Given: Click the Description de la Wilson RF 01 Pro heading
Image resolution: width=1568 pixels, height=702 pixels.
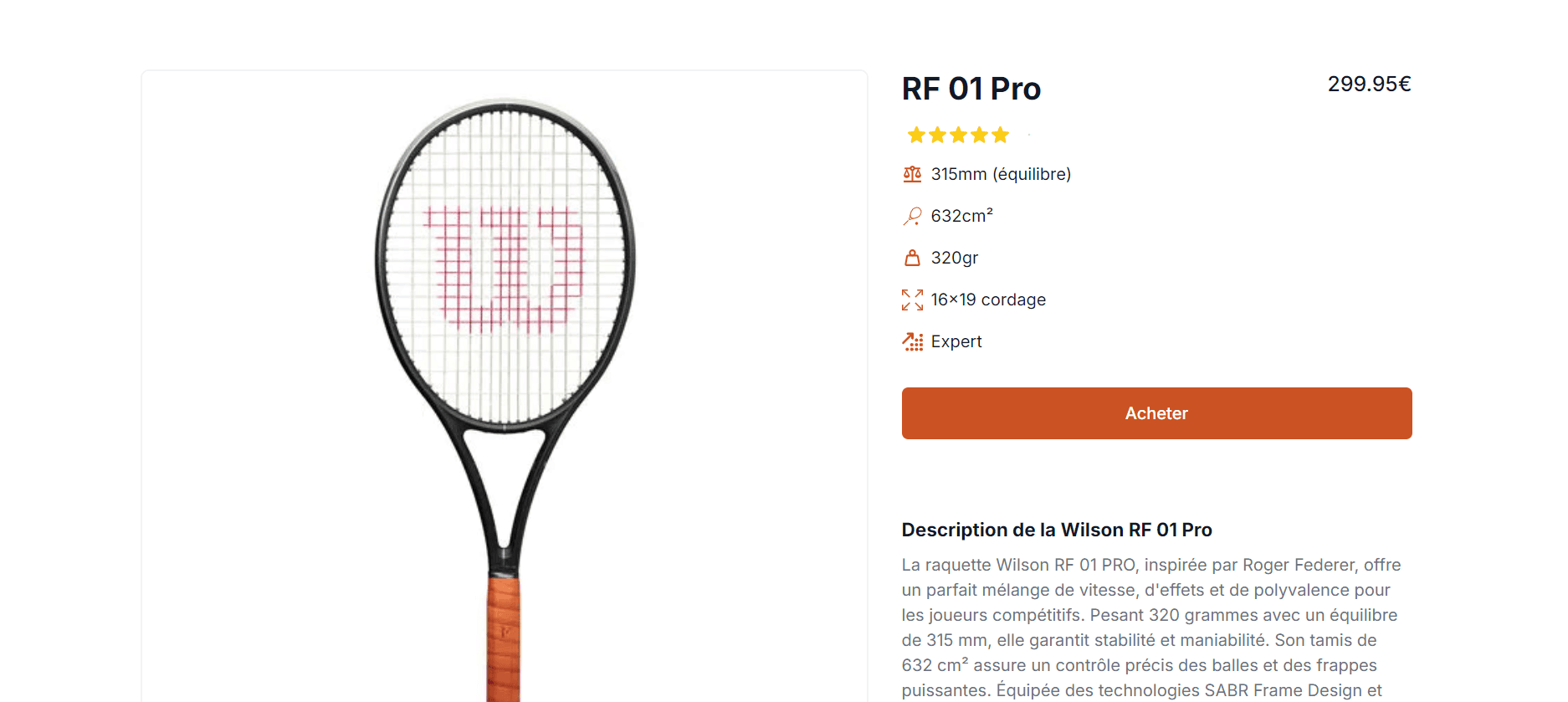Looking at the screenshot, I should 1058,530.
